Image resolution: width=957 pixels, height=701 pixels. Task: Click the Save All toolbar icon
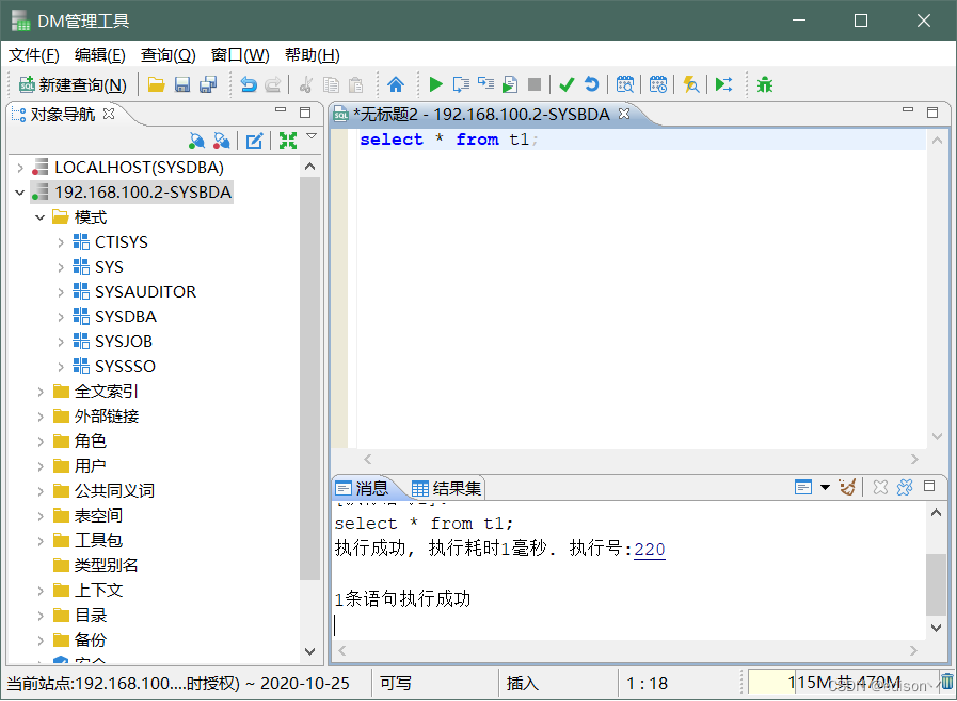point(209,85)
